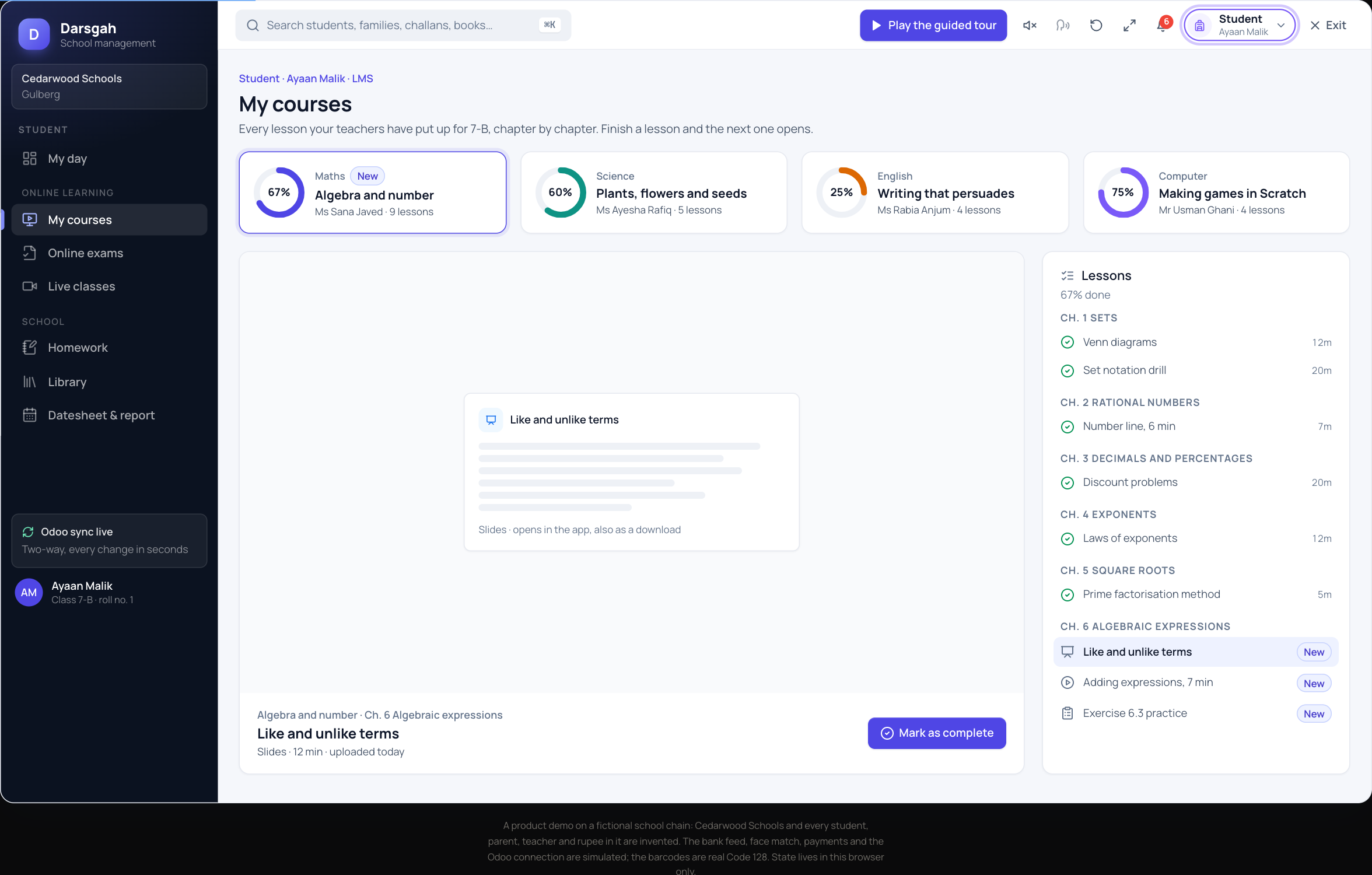Click the search students, families input field
This screenshot has height=875, width=1372.
pos(403,25)
